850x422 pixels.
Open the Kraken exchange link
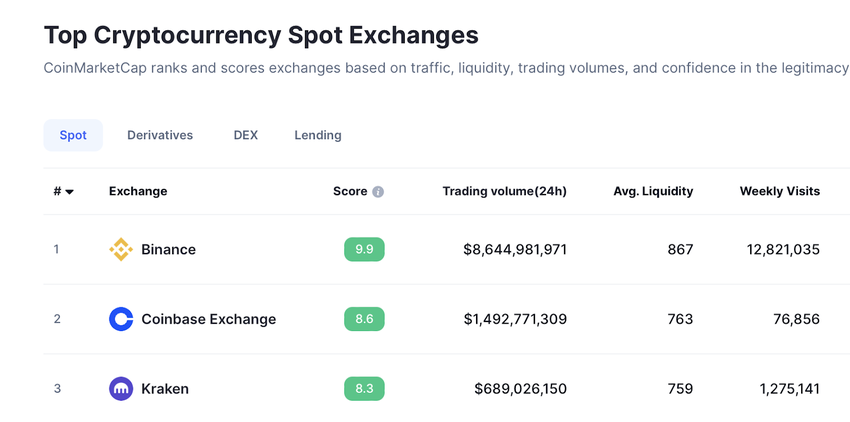[165, 389]
